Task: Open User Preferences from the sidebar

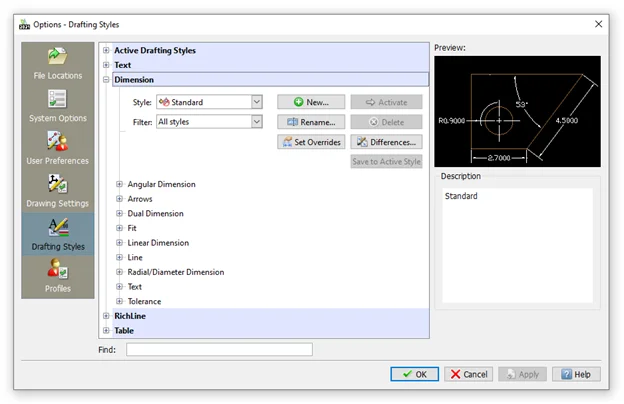Action: point(57,147)
